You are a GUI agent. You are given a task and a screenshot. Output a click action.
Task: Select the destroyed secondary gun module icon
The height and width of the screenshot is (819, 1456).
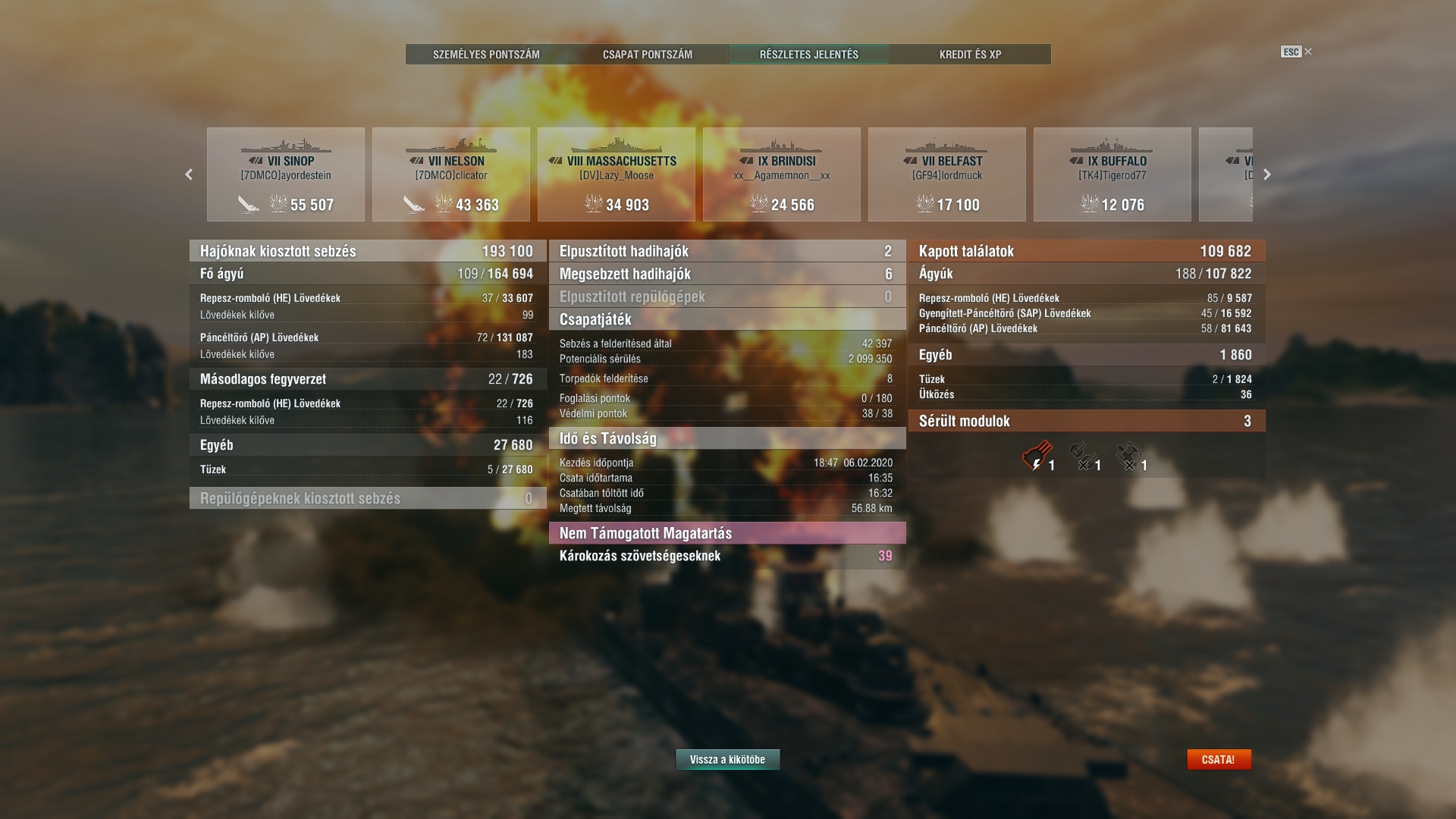click(x=1083, y=457)
